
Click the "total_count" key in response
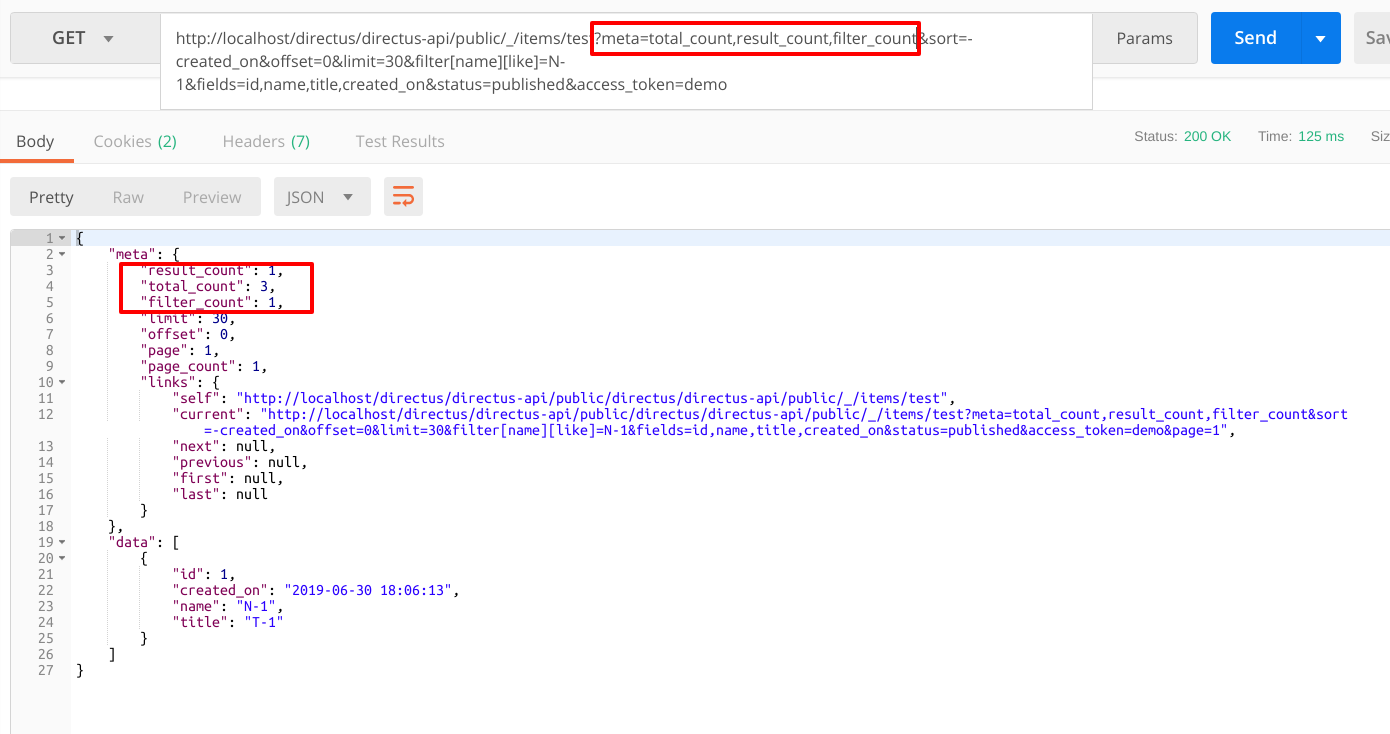pyautogui.click(x=192, y=286)
